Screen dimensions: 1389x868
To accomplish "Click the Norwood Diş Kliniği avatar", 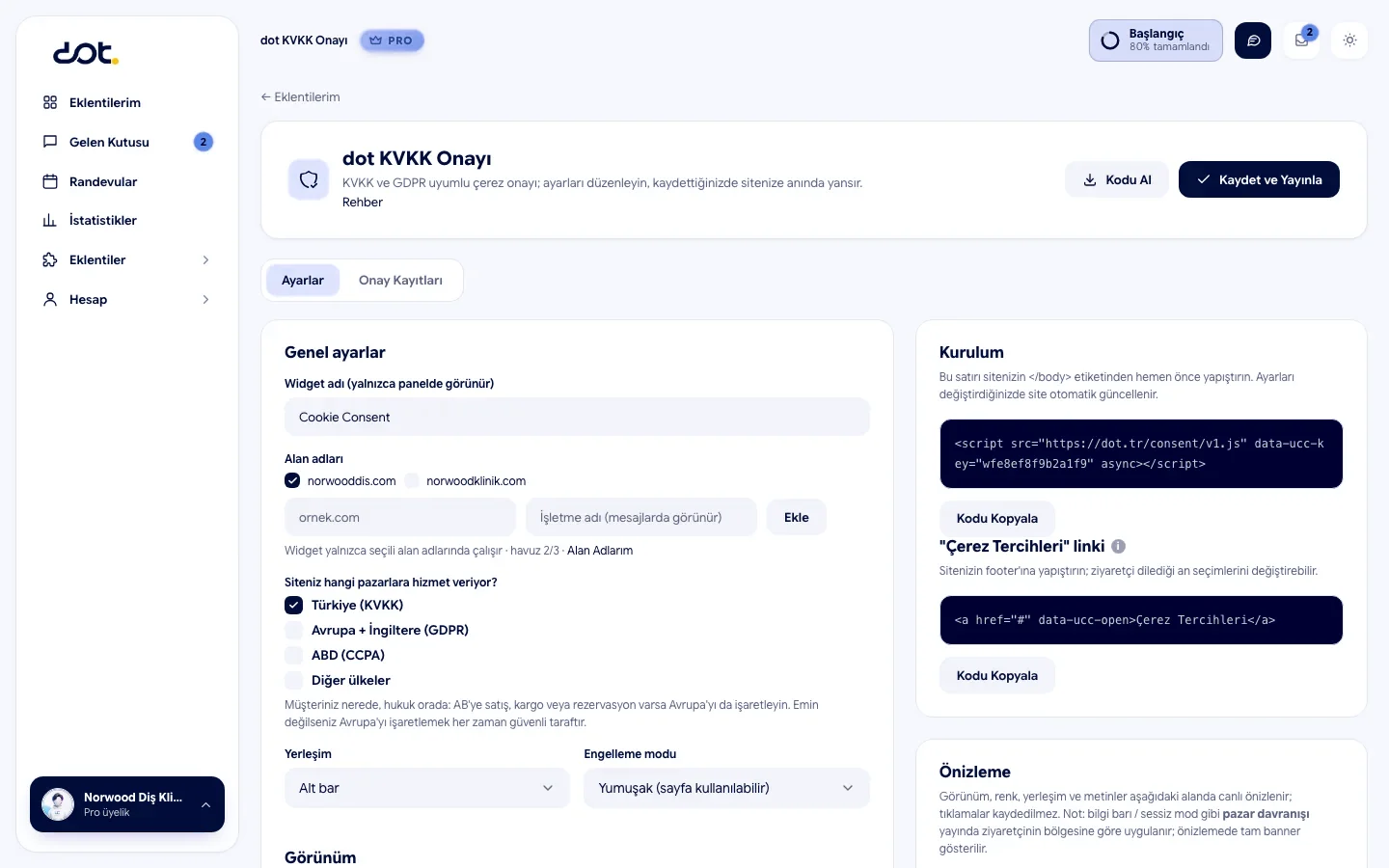I will pyautogui.click(x=58, y=804).
